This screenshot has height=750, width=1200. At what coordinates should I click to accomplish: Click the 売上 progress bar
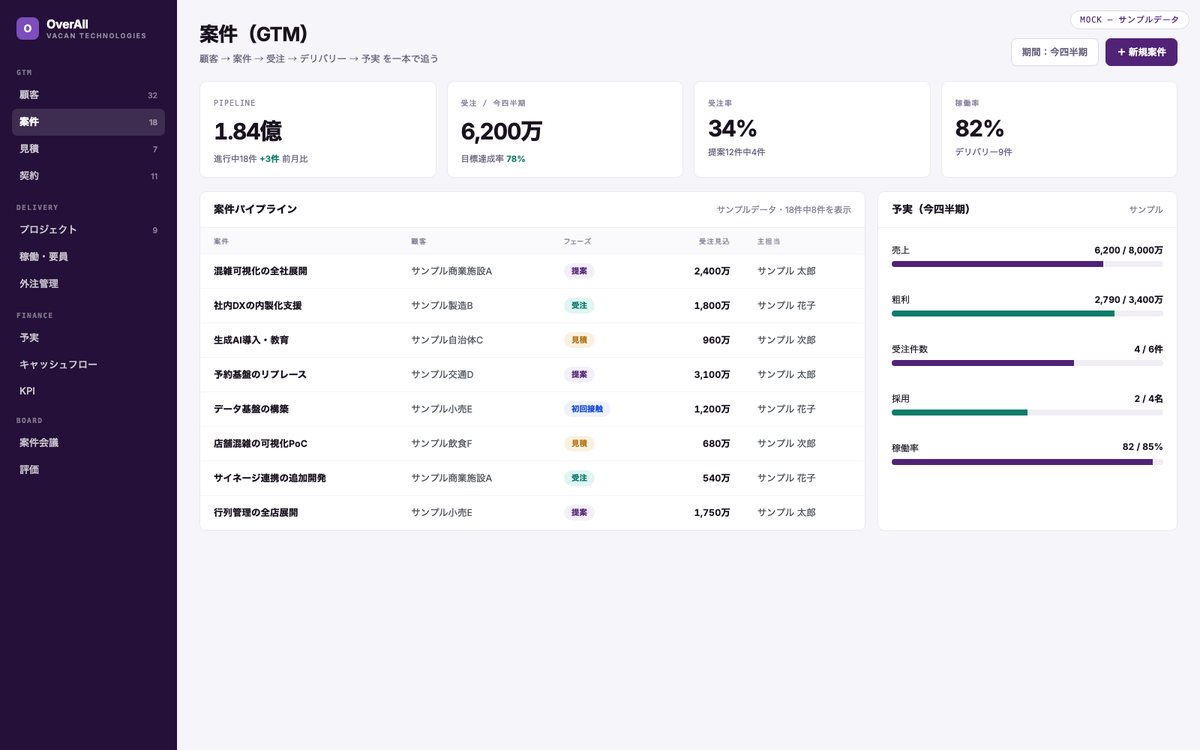1027,264
